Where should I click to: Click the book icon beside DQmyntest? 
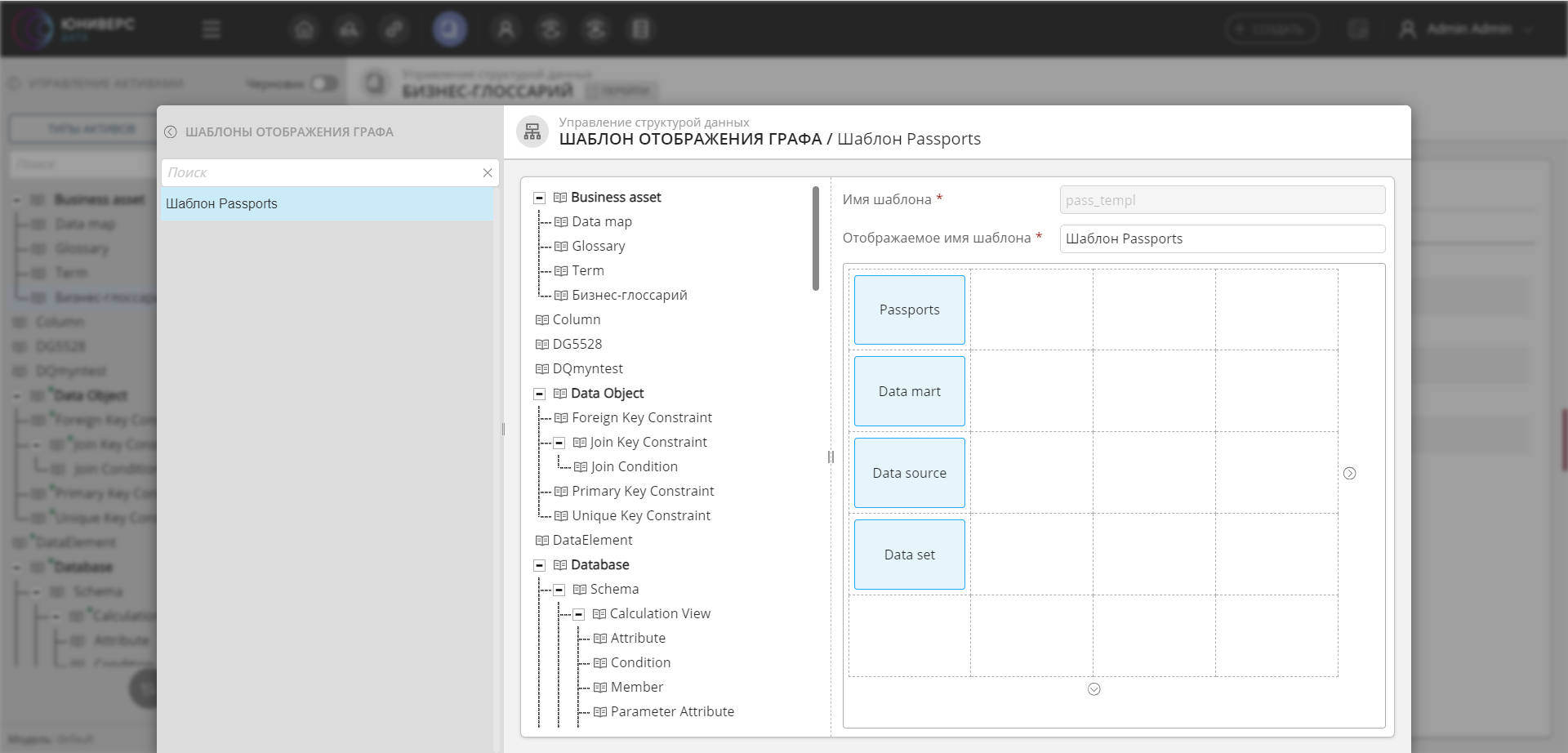(x=541, y=369)
